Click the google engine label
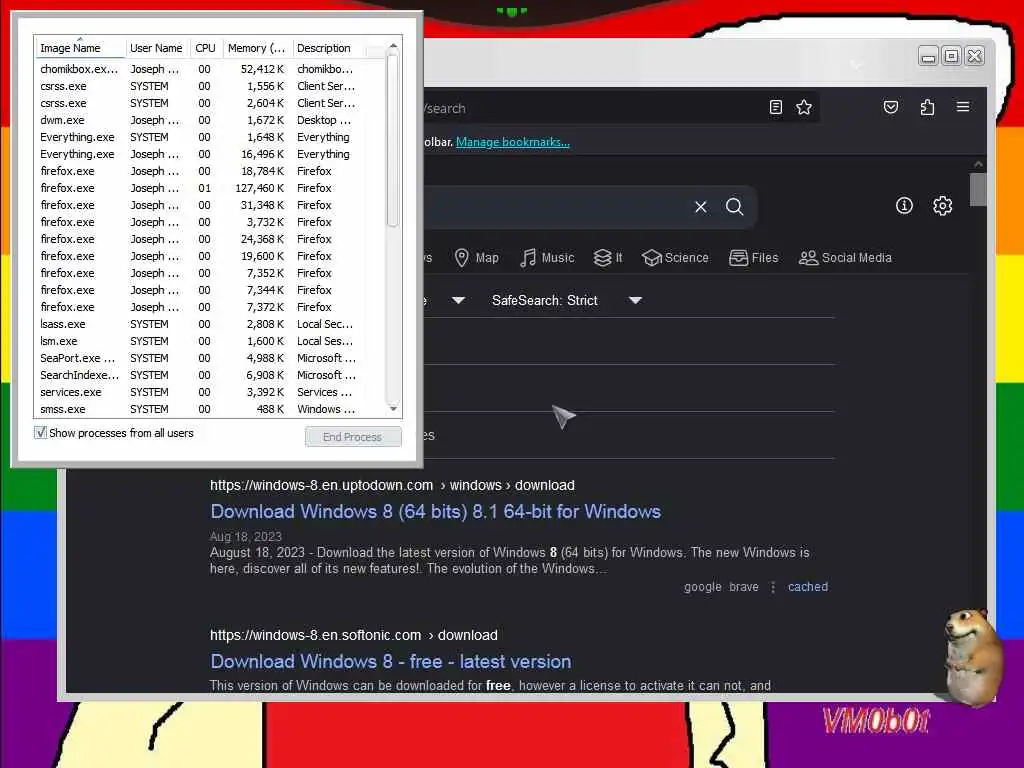The image size is (1024, 768). pyautogui.click(x=703, y=587)
